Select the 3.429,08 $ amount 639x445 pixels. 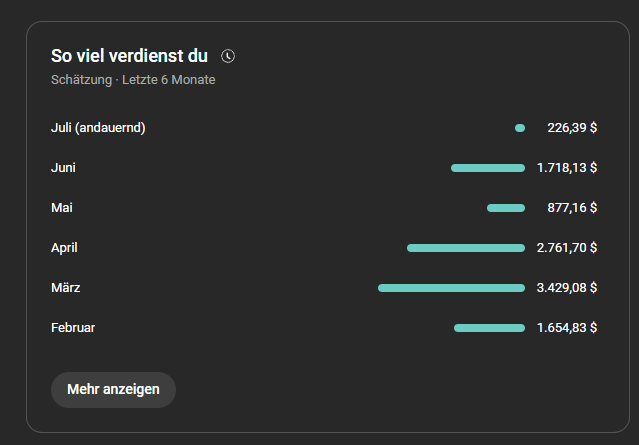567,288
